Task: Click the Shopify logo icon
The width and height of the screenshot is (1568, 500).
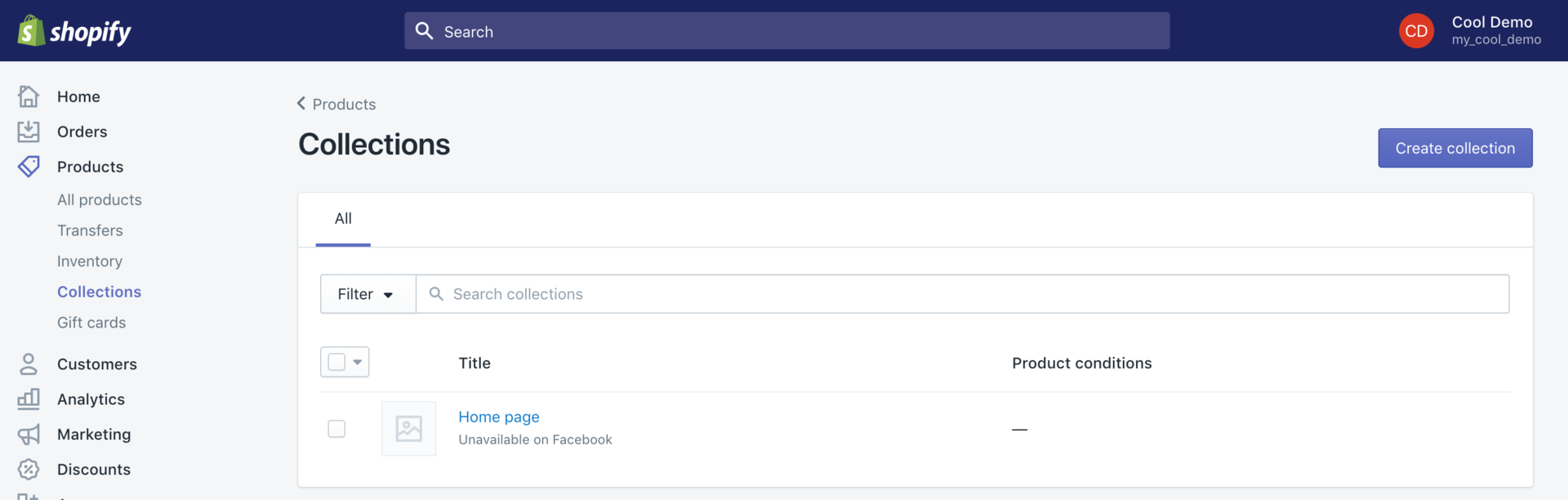Action: (x=31, y=31)
